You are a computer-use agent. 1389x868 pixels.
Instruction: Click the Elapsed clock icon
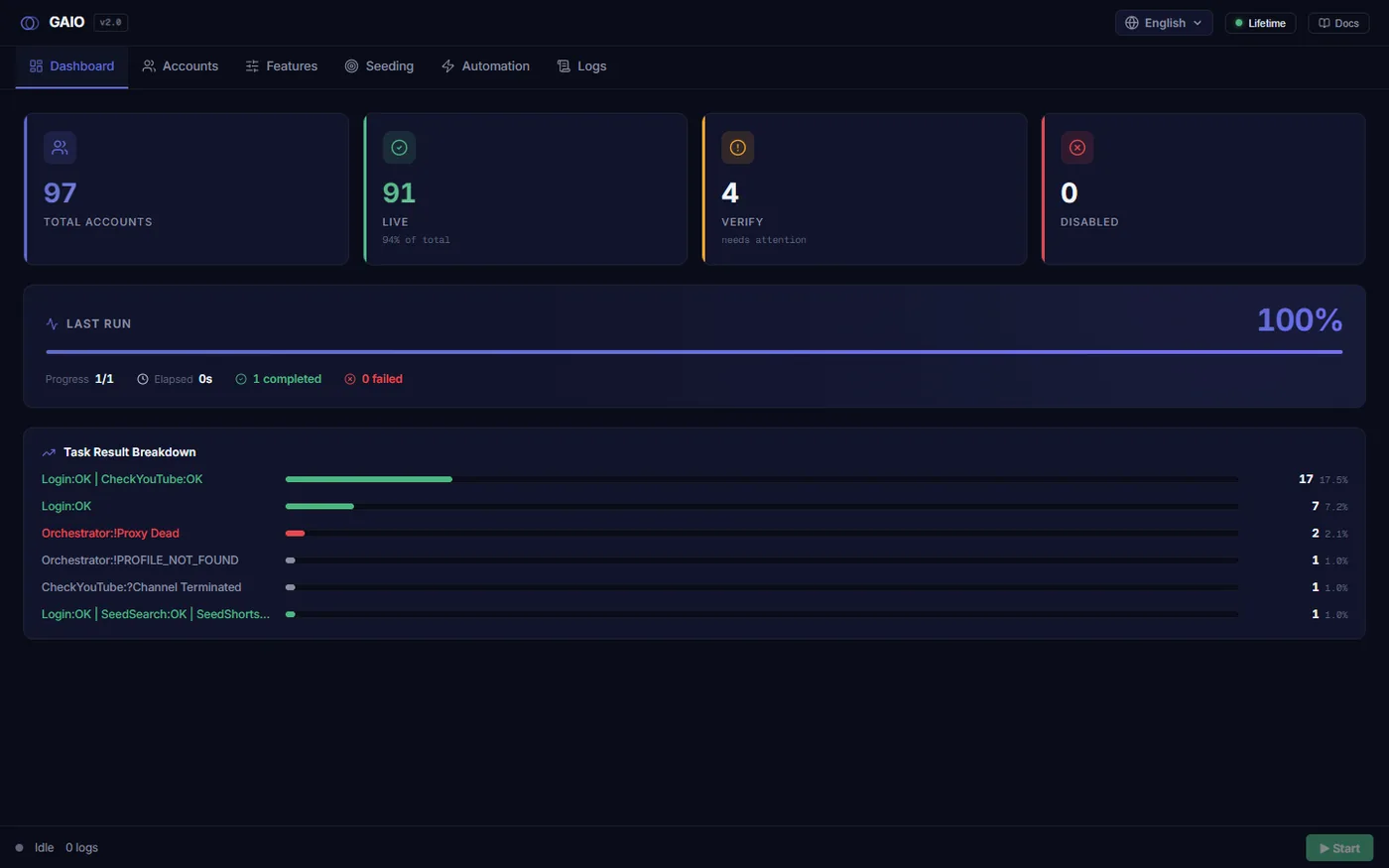click(x=143, y=379)
